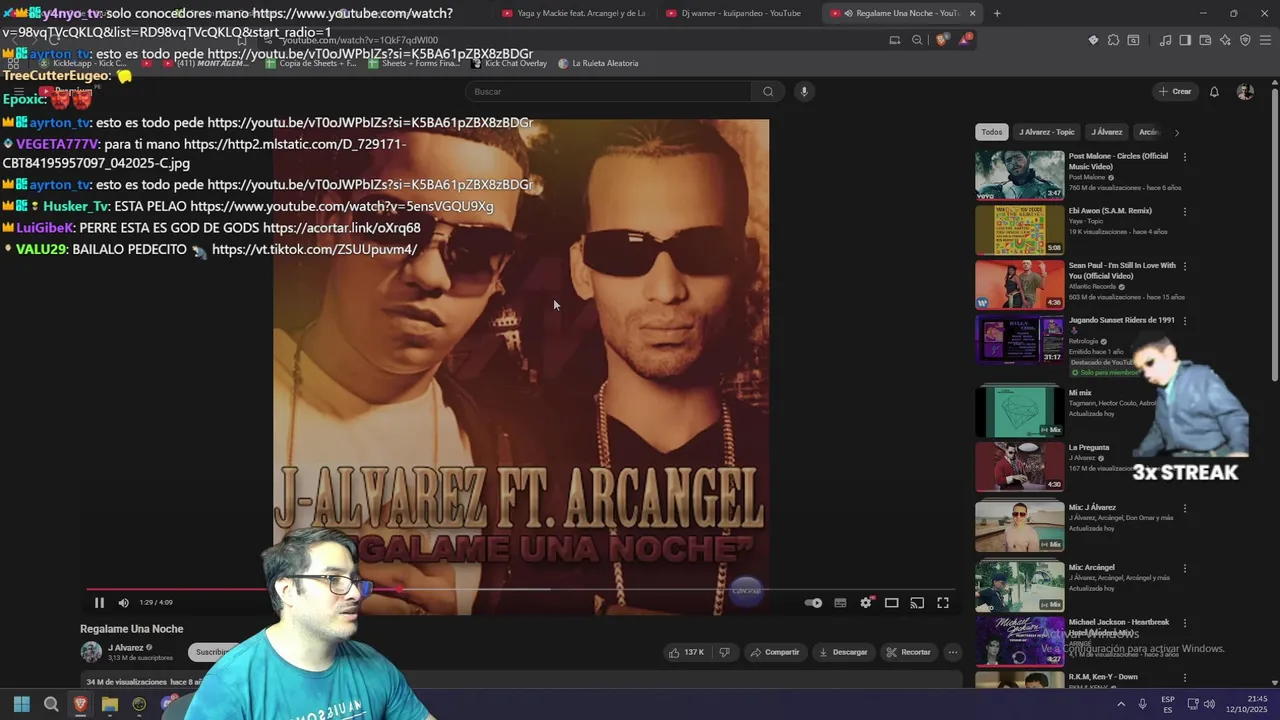Screen dimensions: 1280x720
Task: Open File Explorer from the taskbar
Action: 110,704
